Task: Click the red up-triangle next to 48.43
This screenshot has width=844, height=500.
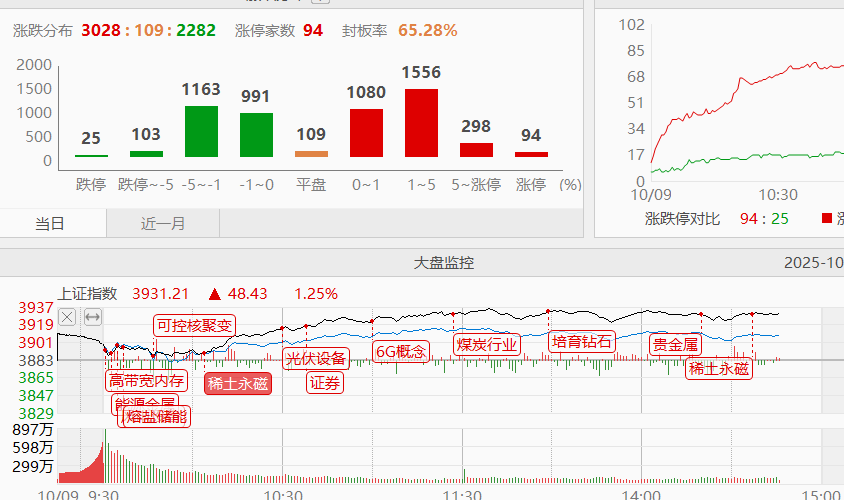Action: 214,294
